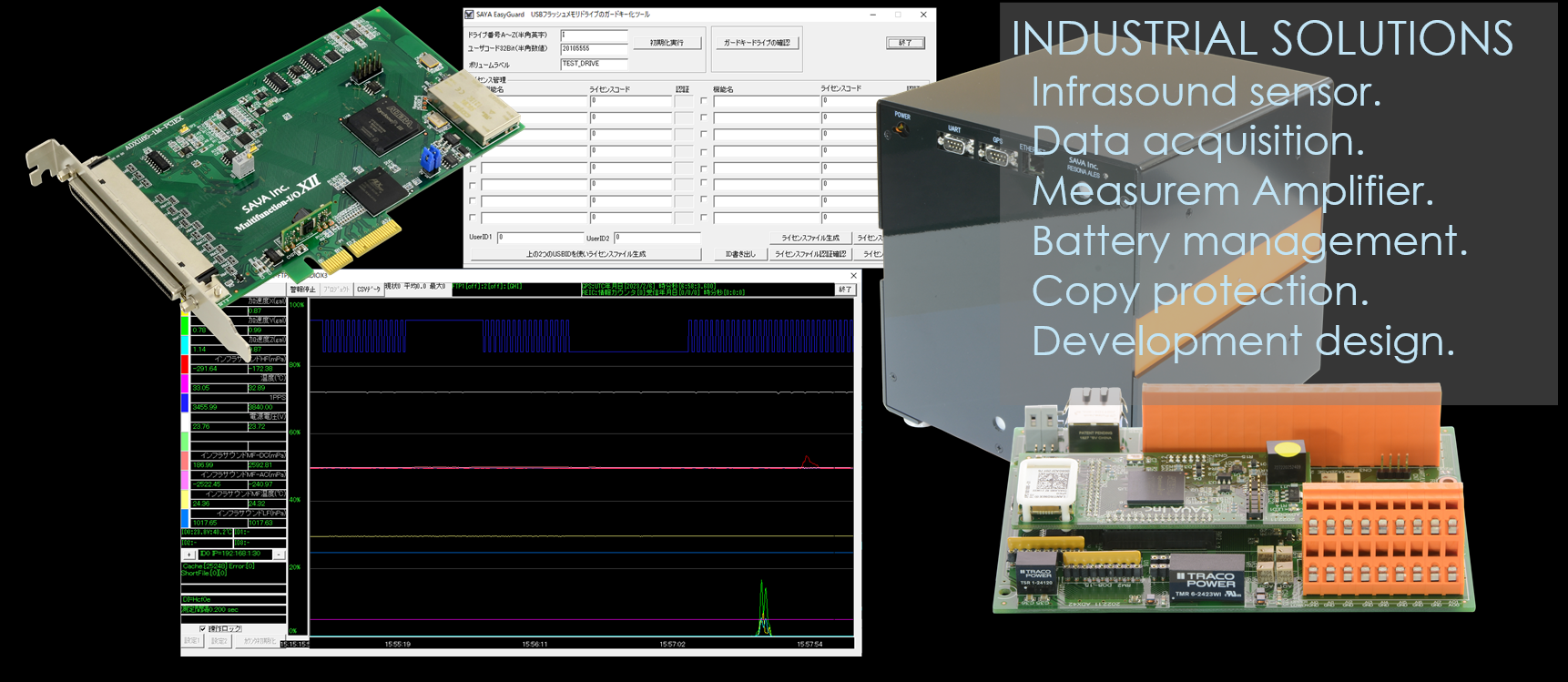
Task: Click the pink swatch for インフラサウンドMF-AC
Action: pyautogui.click(x=186, y=480)
